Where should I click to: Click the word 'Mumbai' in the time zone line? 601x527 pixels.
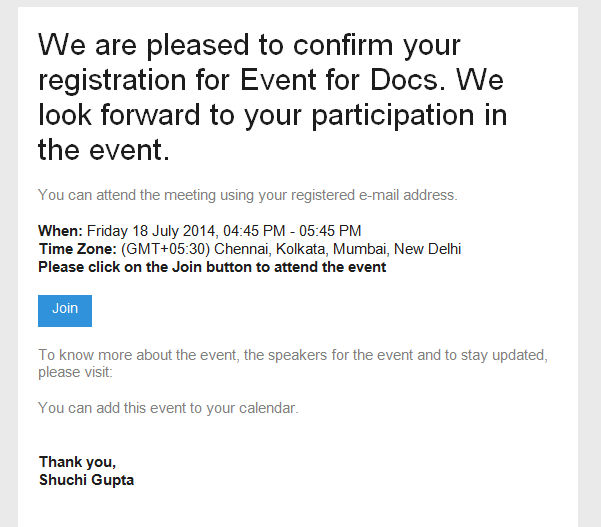coord(361,249)
